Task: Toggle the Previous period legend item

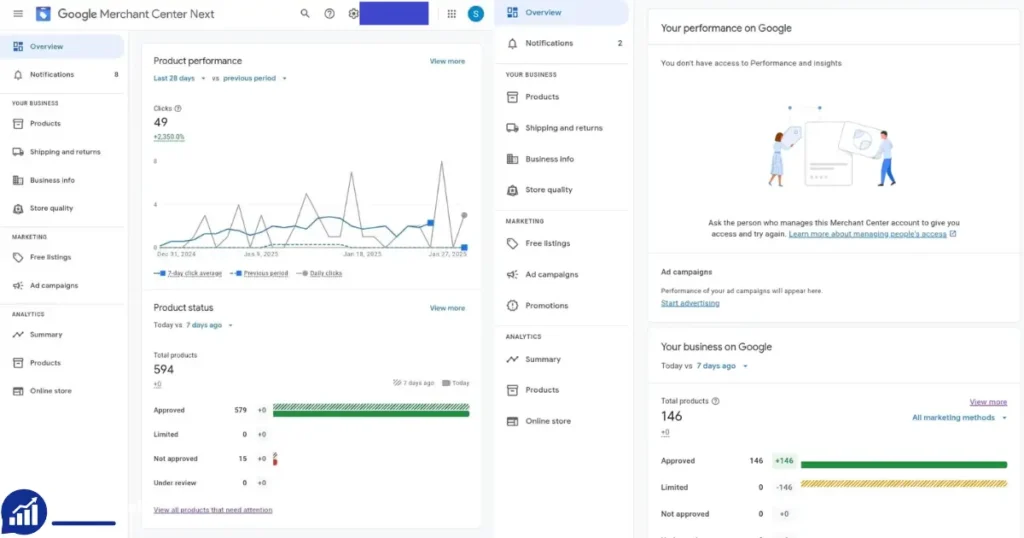Action: tap(260, 274)
